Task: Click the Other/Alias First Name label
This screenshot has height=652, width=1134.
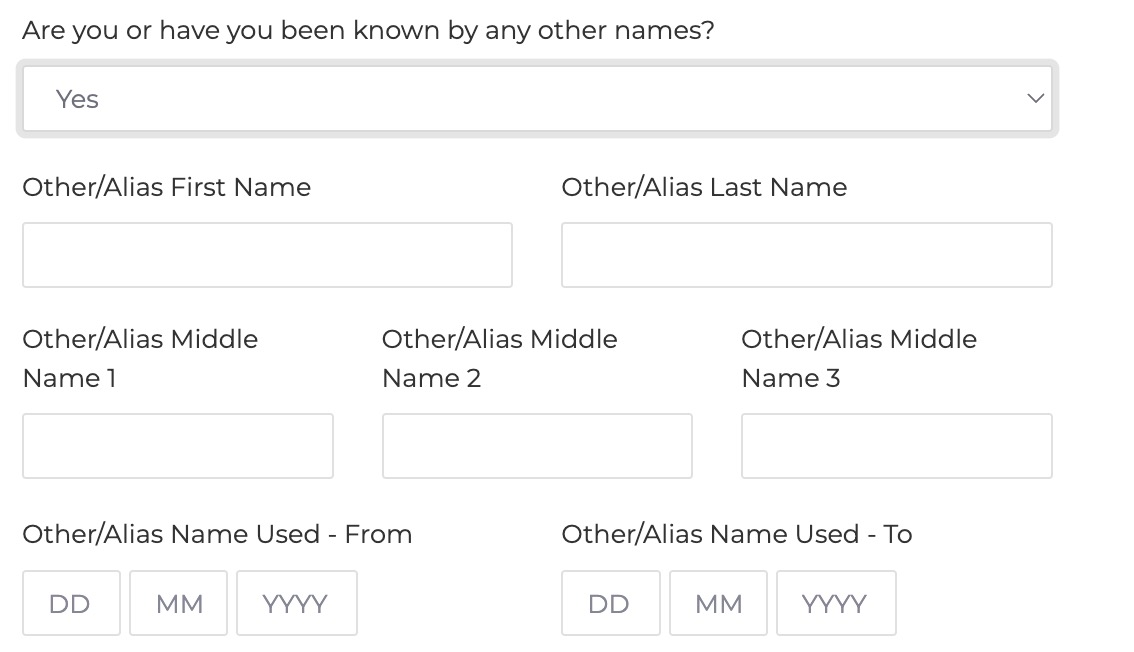Action: point(166,187)
